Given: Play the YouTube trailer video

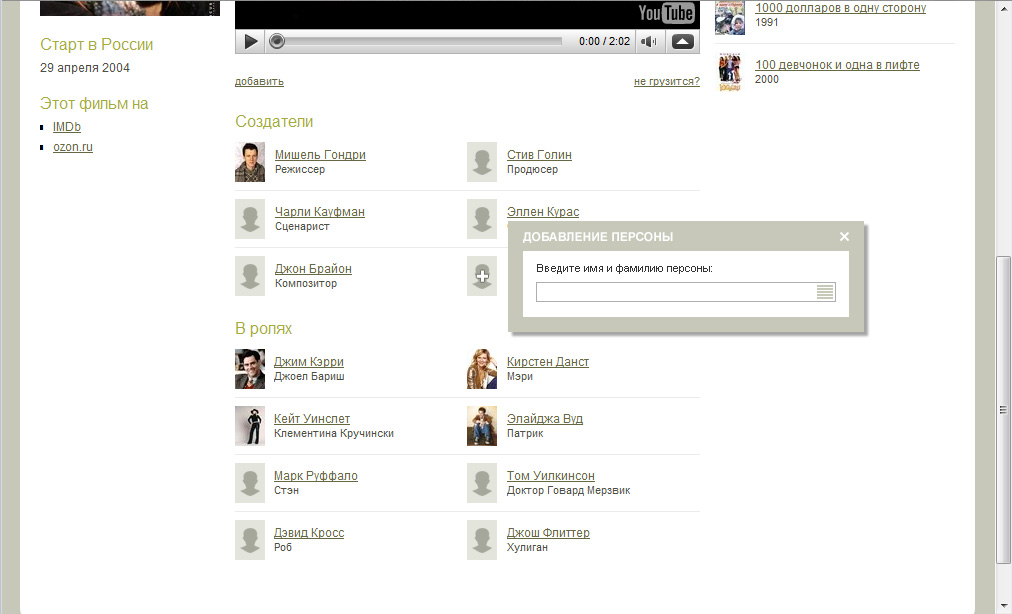Looking at the screenshot, I should click(250, 42).
